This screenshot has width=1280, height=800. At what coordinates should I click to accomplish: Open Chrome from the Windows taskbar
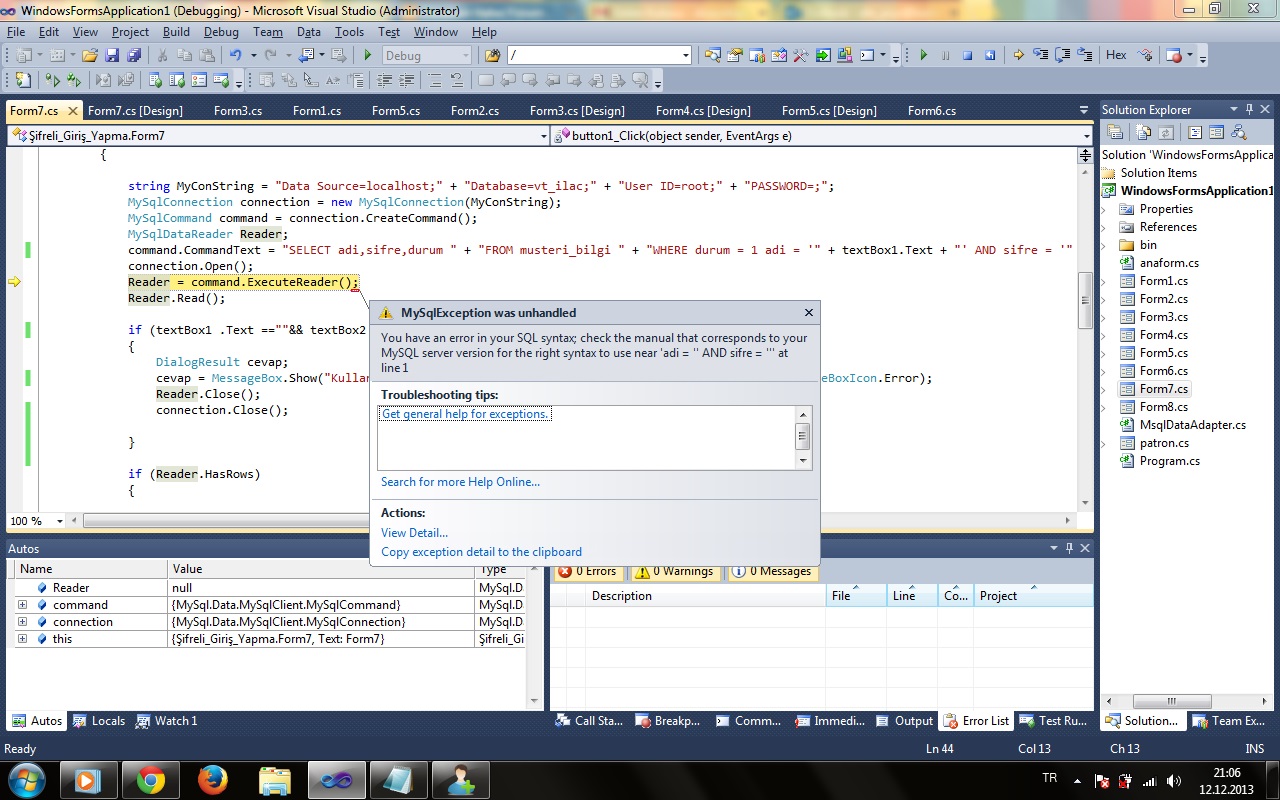click(151, 780)
